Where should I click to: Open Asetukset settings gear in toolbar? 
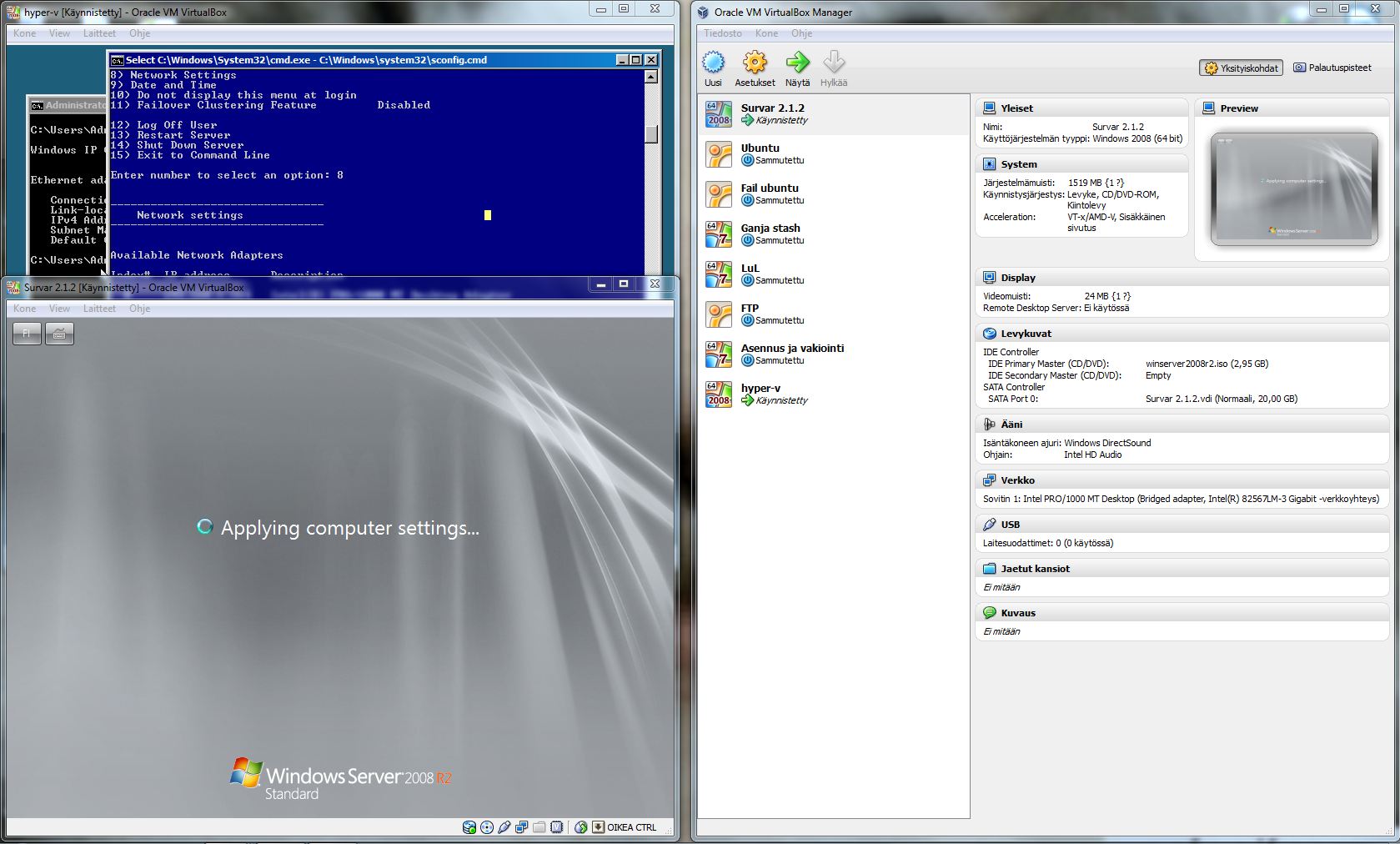point(755,63)
